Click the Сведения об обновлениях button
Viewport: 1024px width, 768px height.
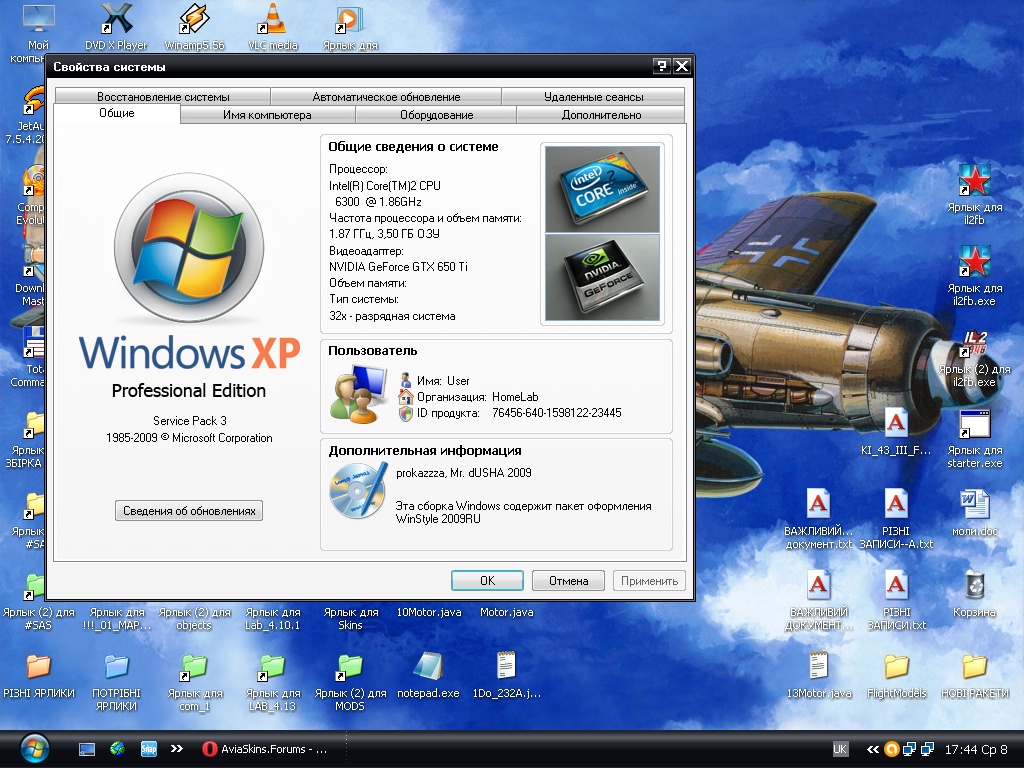[x=189, y=511]
